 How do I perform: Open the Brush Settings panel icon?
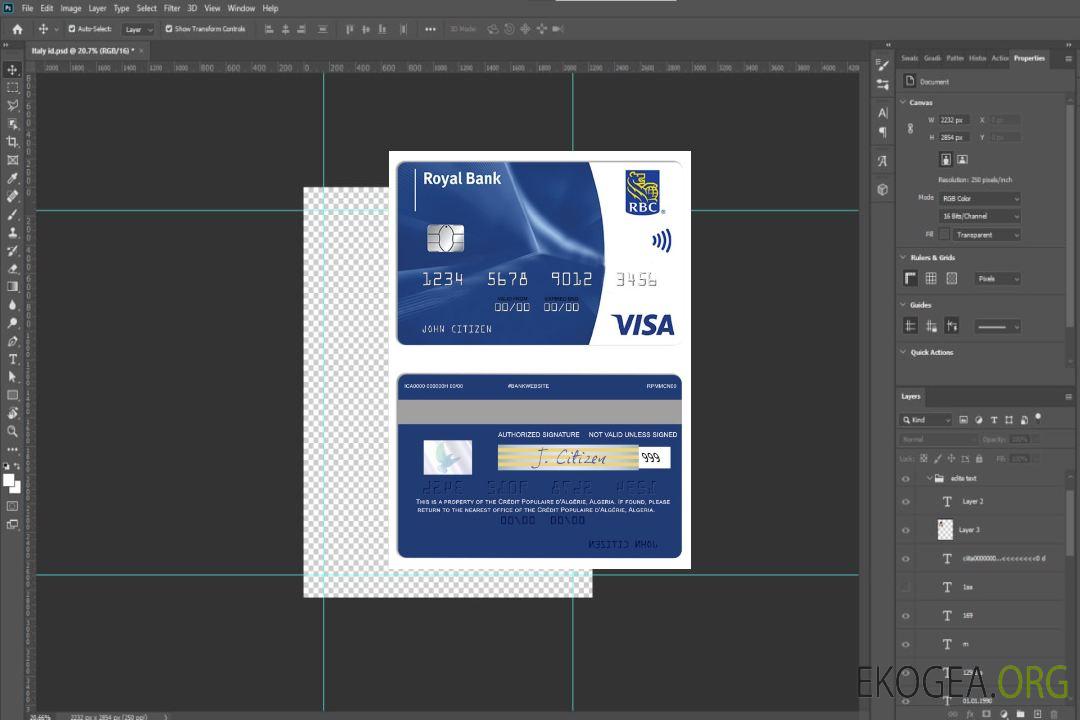pos(882,65)
